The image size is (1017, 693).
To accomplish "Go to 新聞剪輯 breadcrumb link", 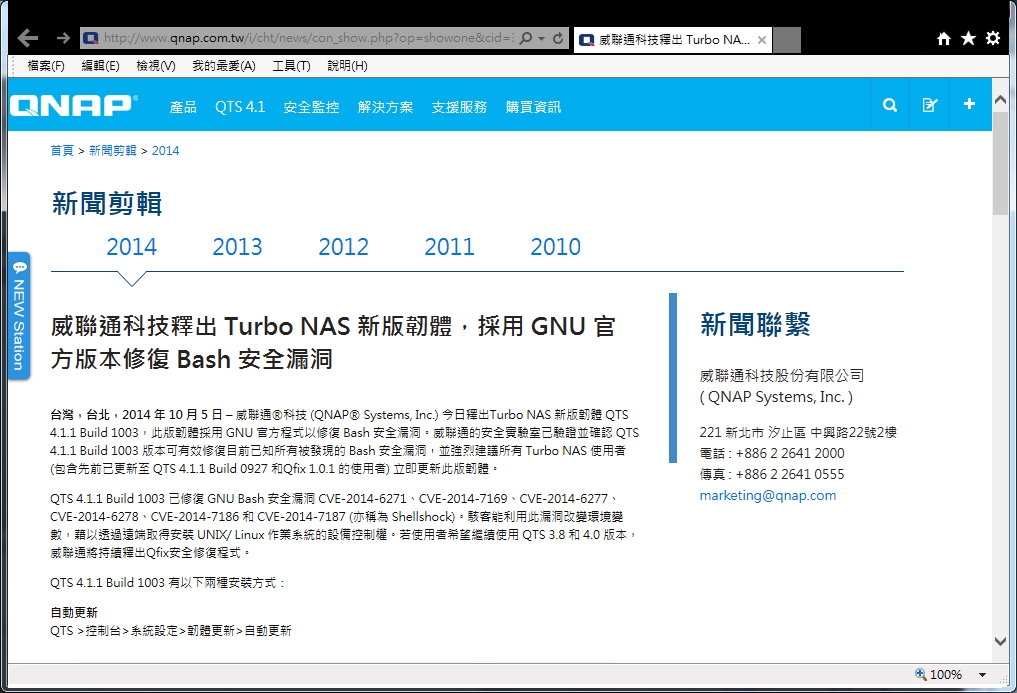I will click(x=112, y=151).
